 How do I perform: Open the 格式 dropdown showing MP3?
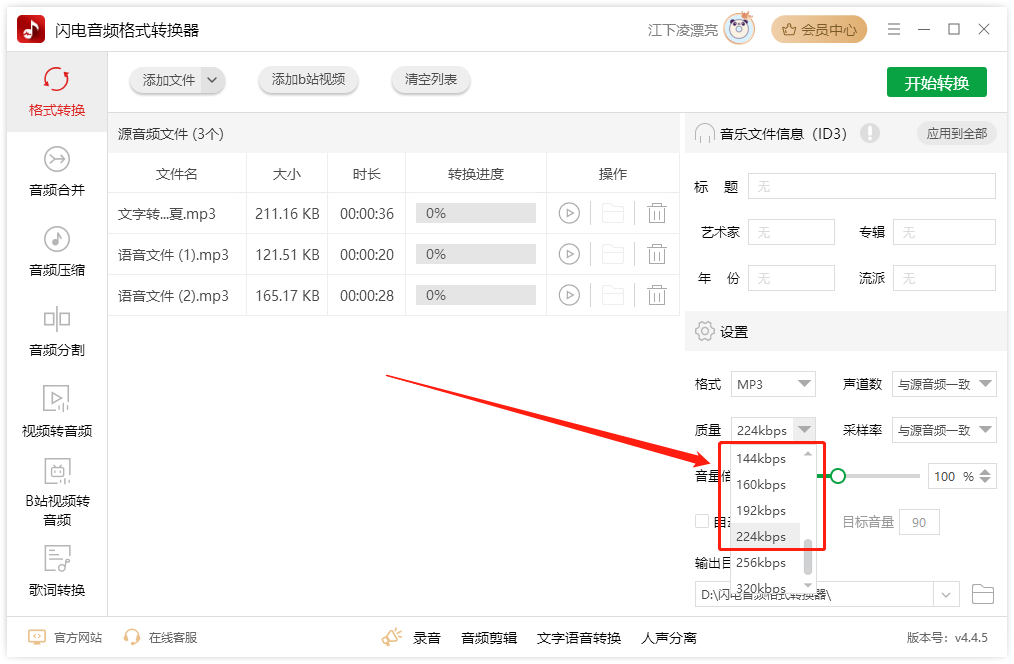click(773, 383)
